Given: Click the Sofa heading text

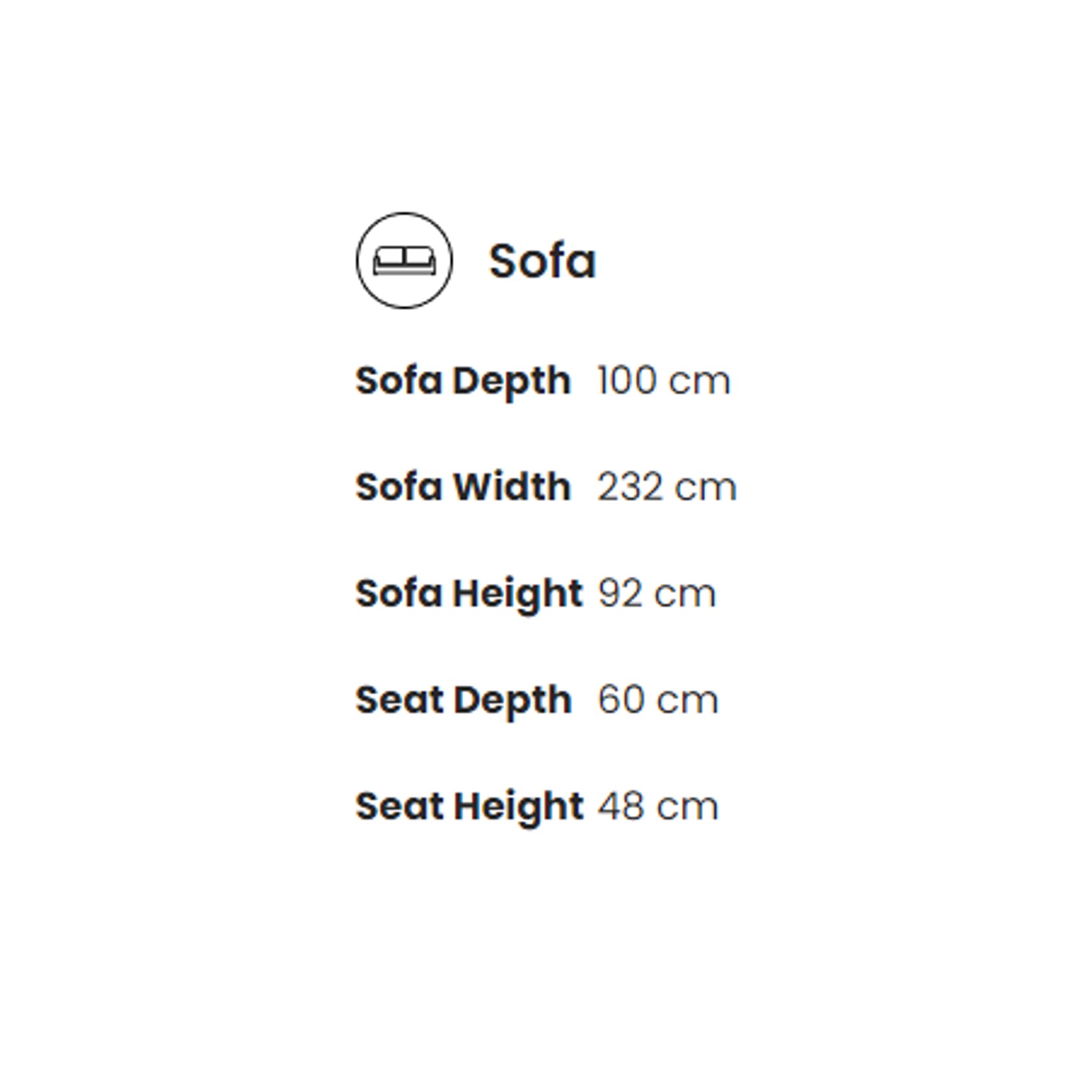Looking at the screenshot, I should [542, 261].
